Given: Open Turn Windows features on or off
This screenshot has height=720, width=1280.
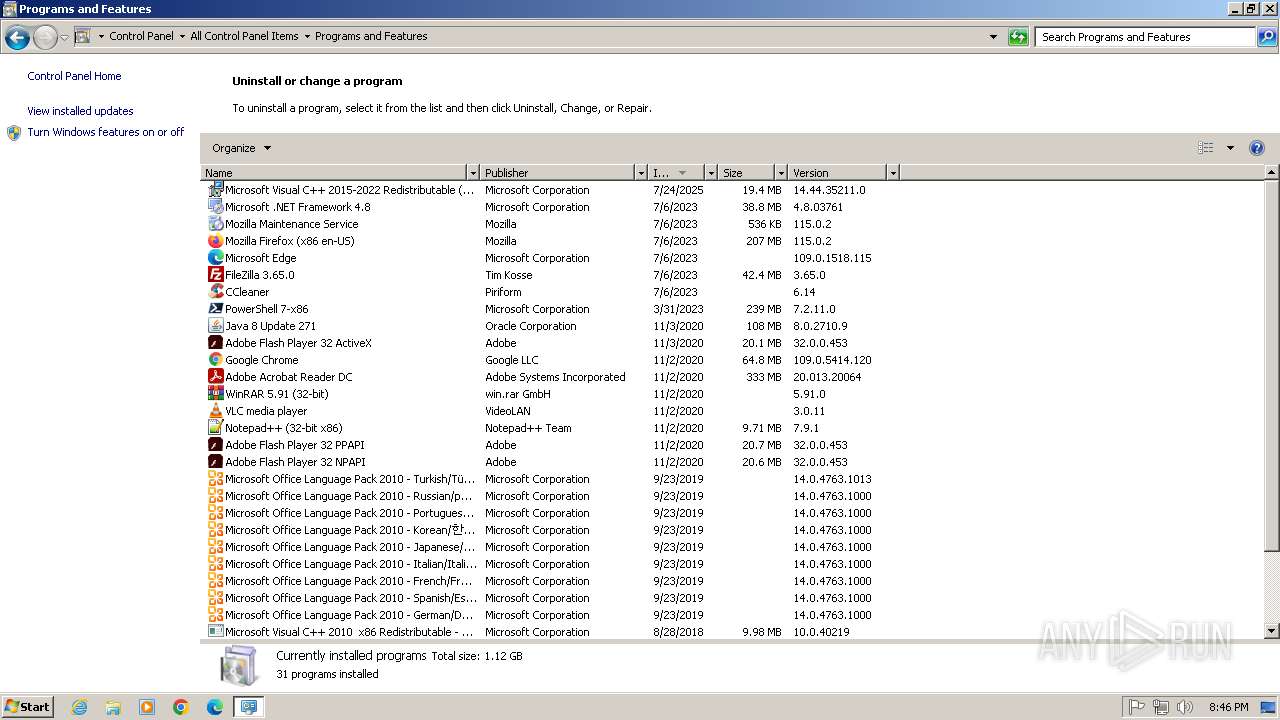Looking at the screenshot, I should tap(106, 132).
